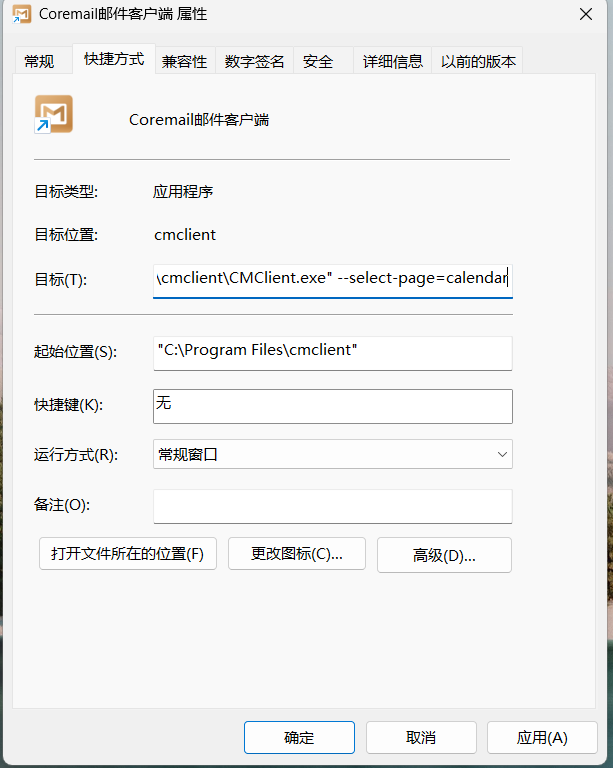Click inside the 目标(T) input field
The image size is (613, 768).
[x=333, y=281]
